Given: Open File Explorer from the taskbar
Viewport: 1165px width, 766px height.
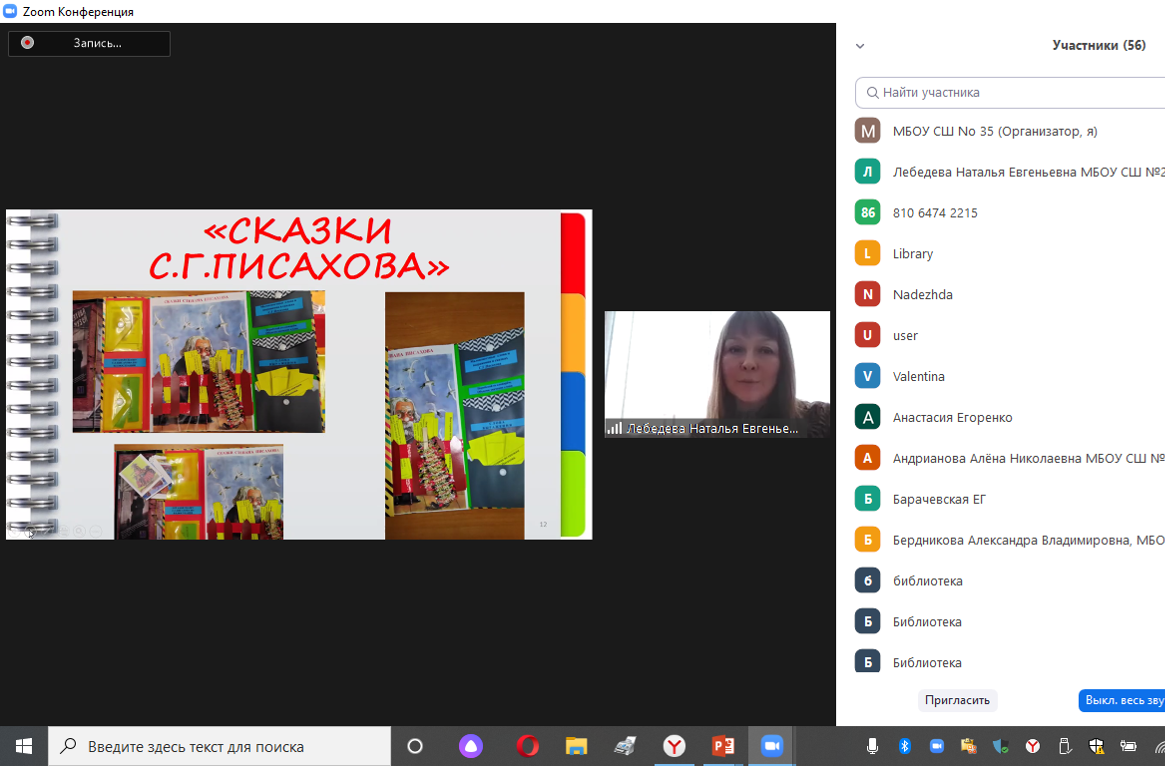Looking at the screenshot, I should pos(576,746).
